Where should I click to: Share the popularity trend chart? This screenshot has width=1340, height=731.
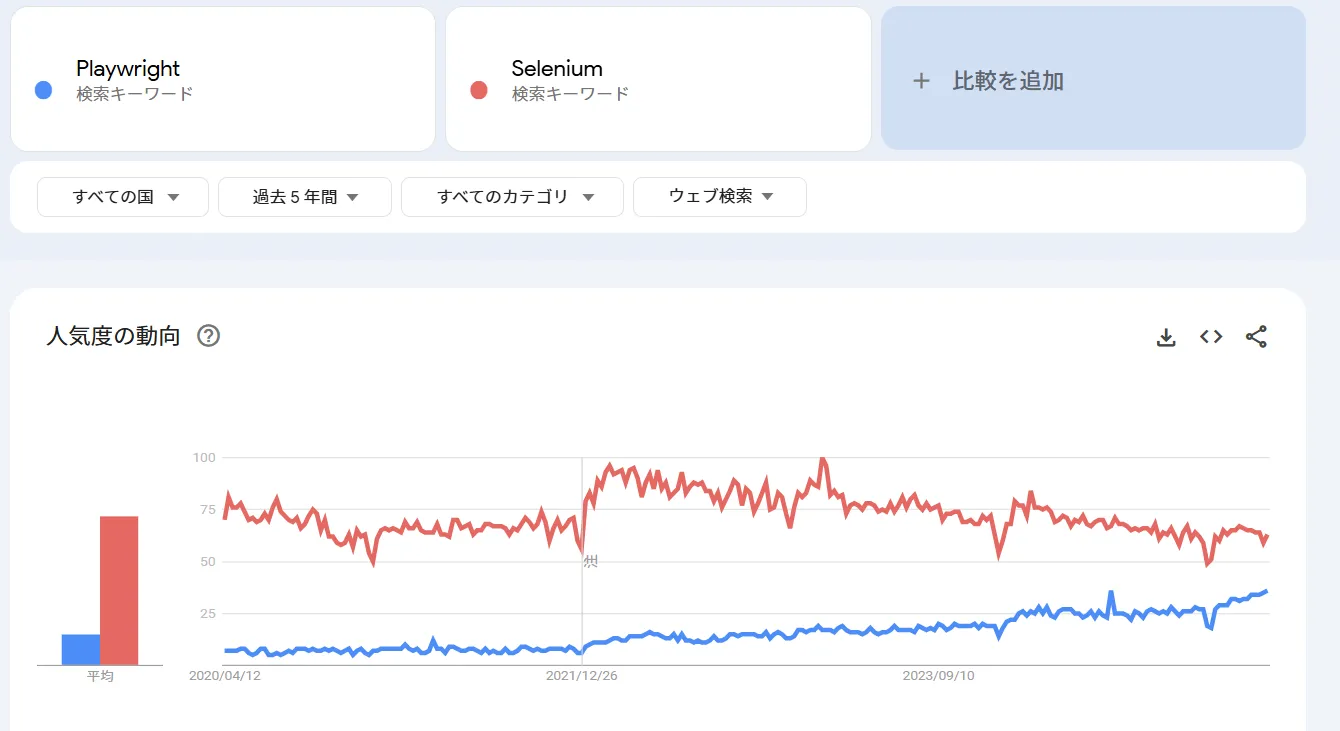(x=1256, y=337)
